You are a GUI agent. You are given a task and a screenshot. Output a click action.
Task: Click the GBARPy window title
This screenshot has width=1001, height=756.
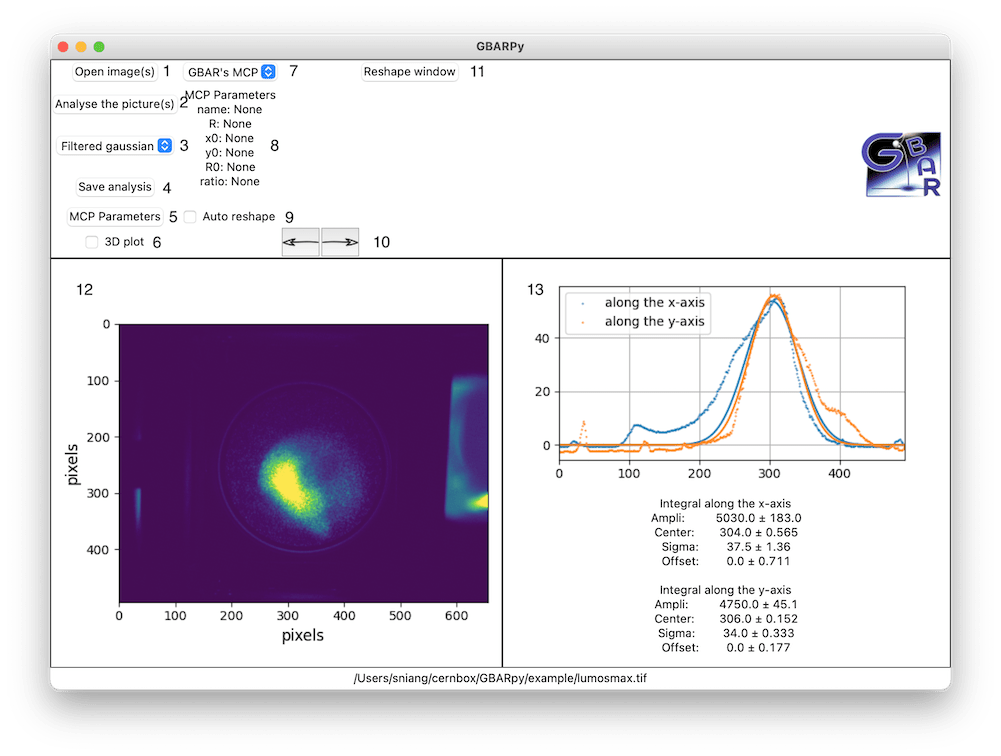(x=500, y=47)
